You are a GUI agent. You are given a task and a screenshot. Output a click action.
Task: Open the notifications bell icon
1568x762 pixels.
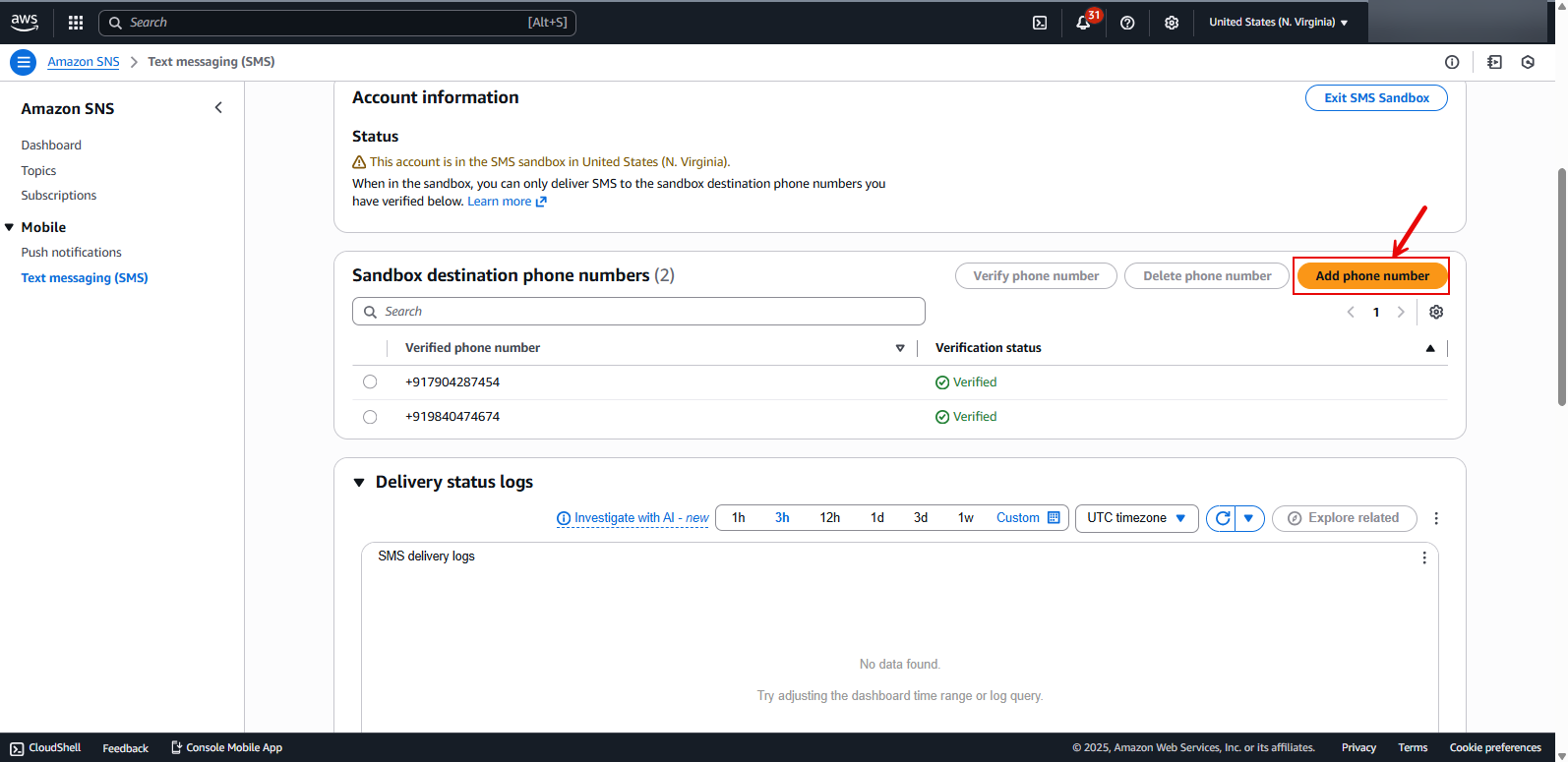(x=1083, y=23)
